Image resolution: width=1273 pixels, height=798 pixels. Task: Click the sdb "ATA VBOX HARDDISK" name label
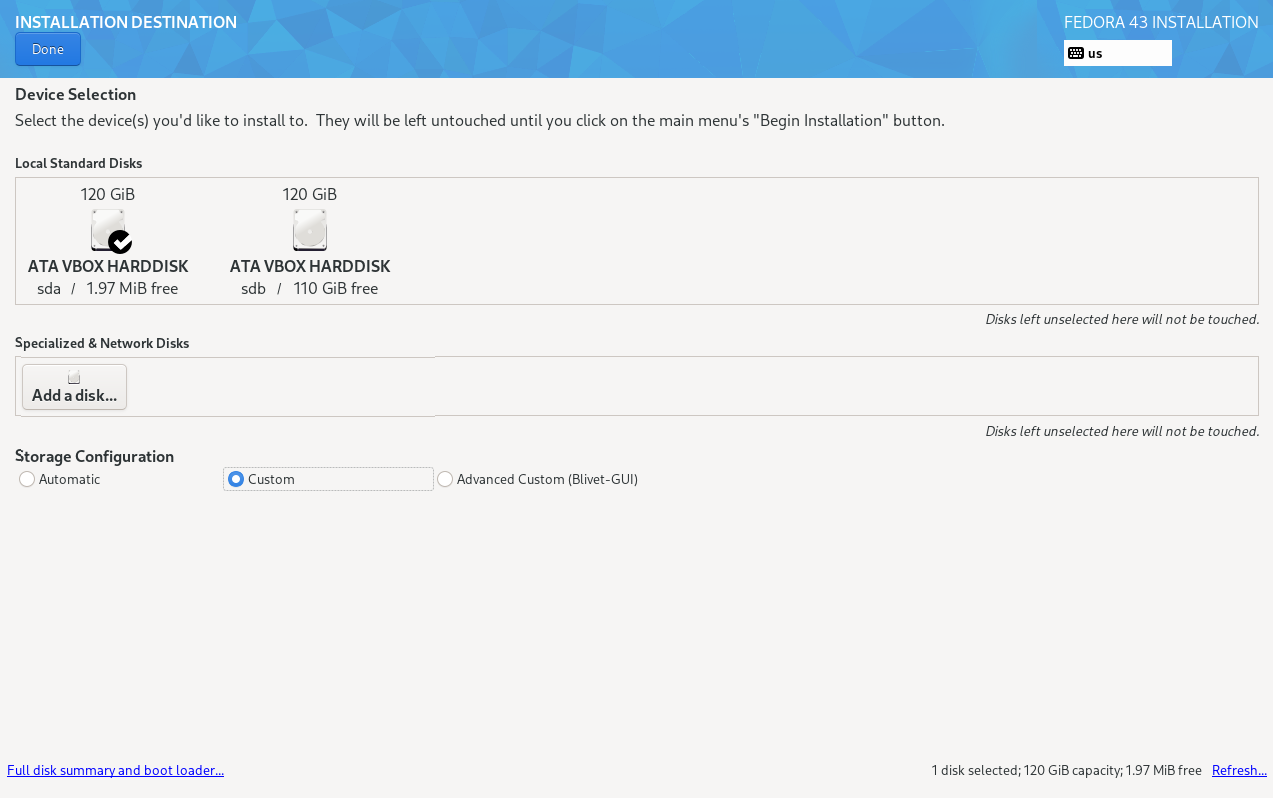point(310,266)
